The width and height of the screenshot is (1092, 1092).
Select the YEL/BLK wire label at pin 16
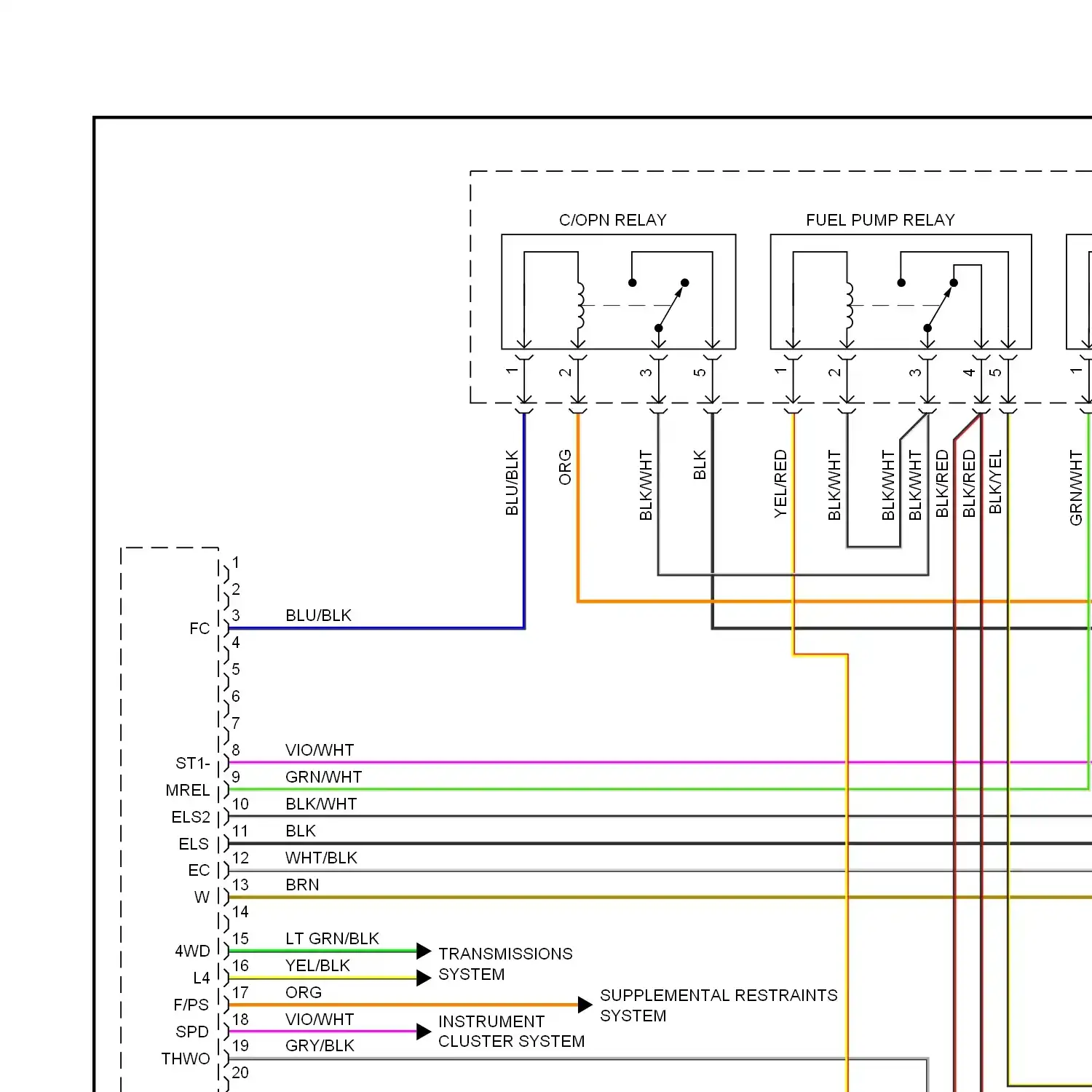(x=317, y=965)
